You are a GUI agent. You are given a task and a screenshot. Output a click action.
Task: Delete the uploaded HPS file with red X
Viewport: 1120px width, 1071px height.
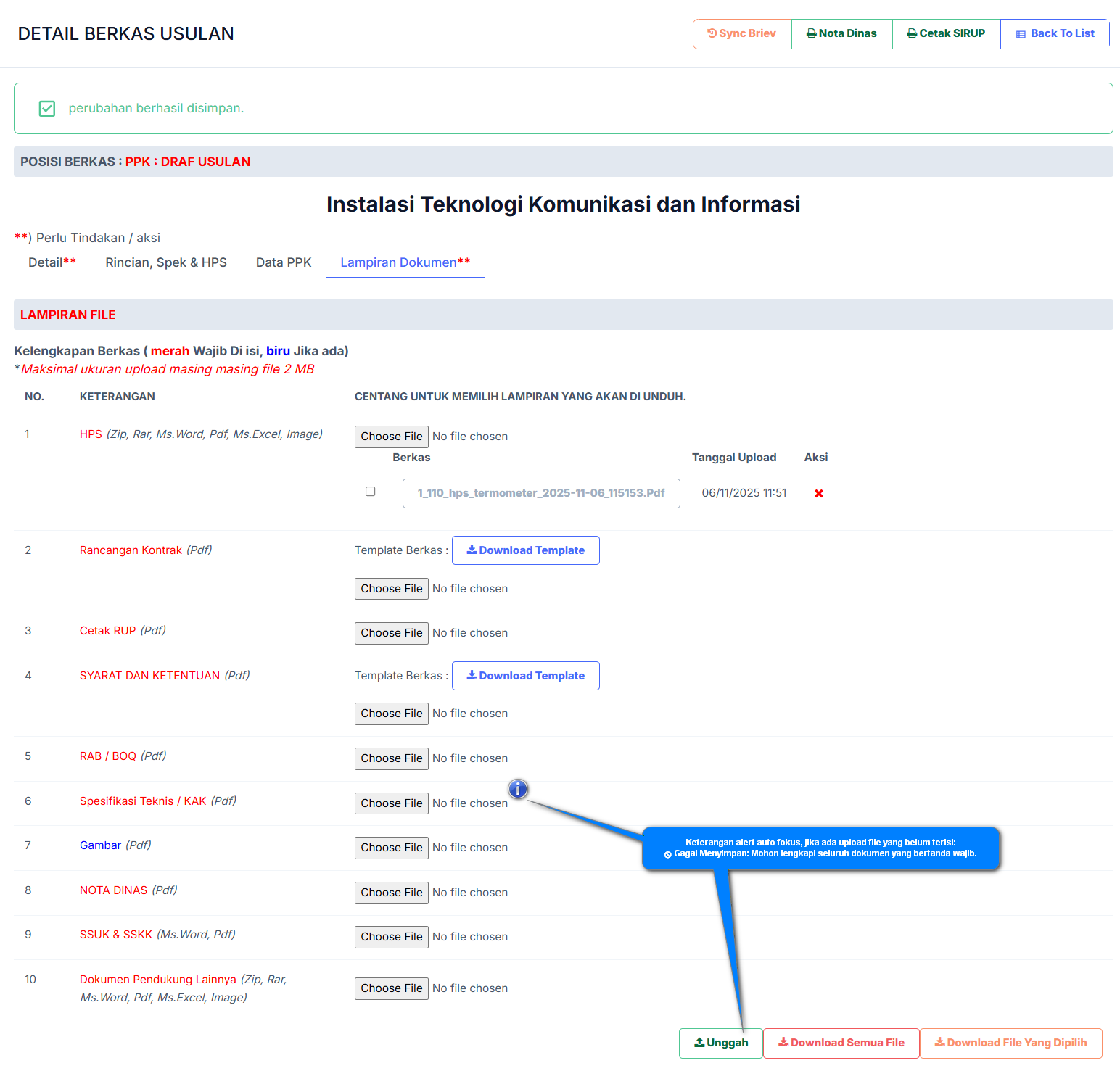pyautogui.click(x=818, y=494)
